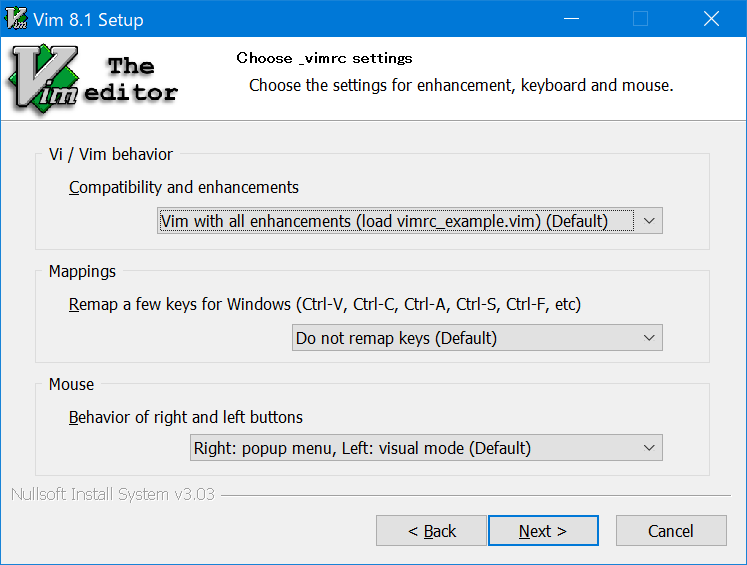Open the mouse button behavior dropdown

[x=426, y=448]
